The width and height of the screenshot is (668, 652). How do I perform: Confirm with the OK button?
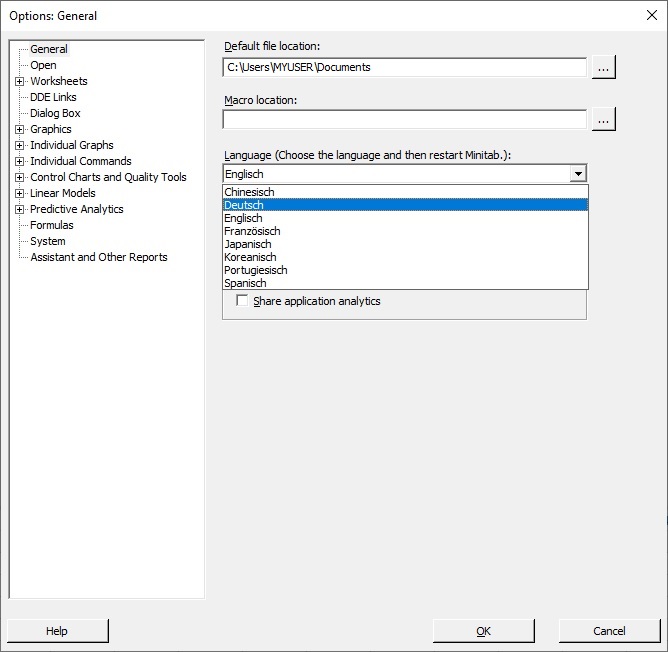point(484,631)
